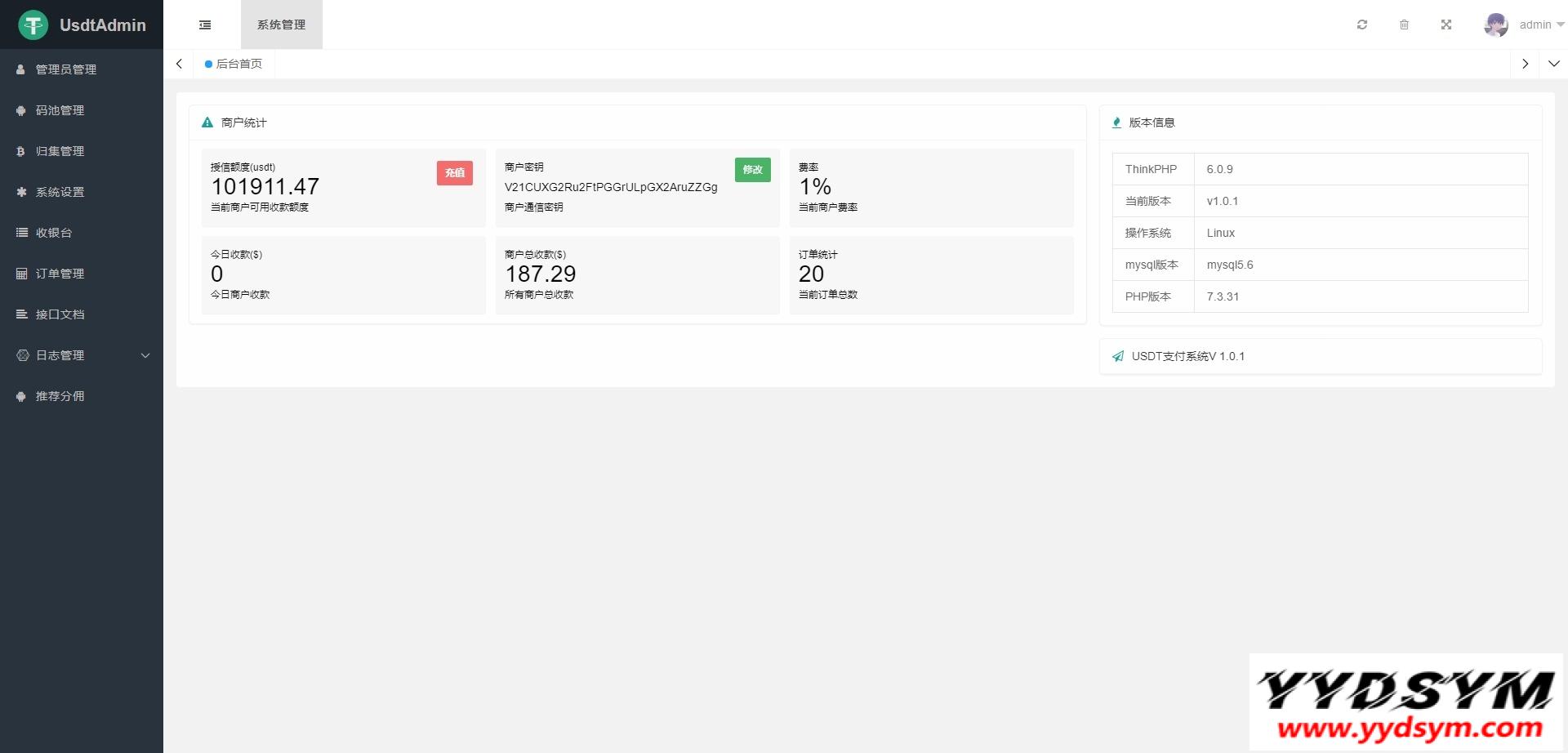Click the red 充值 recharge button
The image size is (1568, 753).
tap(454, 173)
